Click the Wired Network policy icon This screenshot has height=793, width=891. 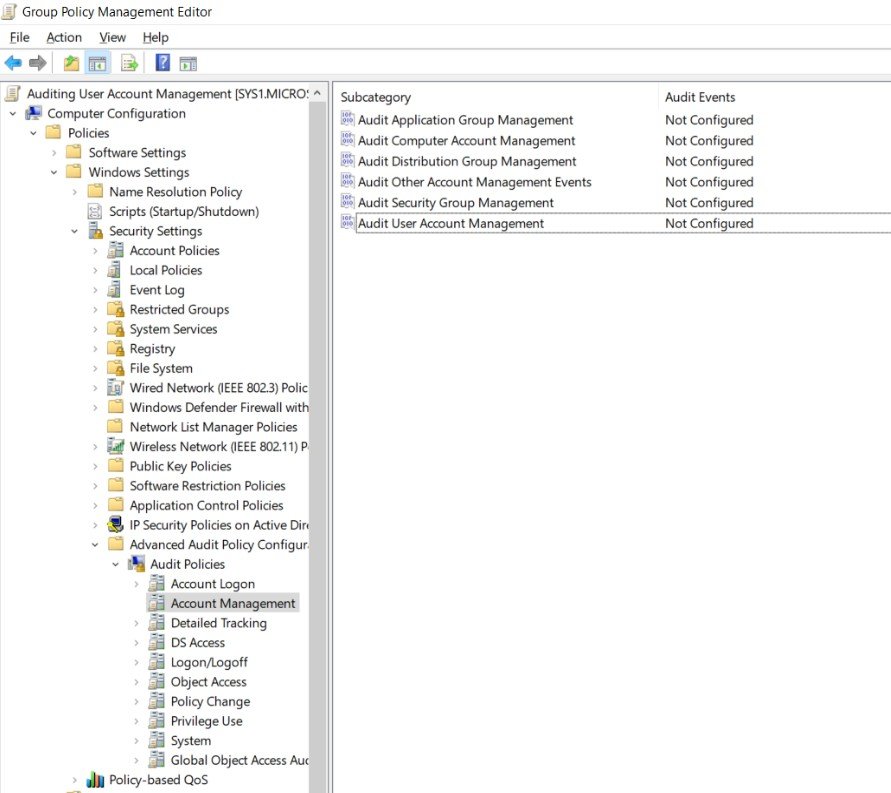[x=115, y=387]
